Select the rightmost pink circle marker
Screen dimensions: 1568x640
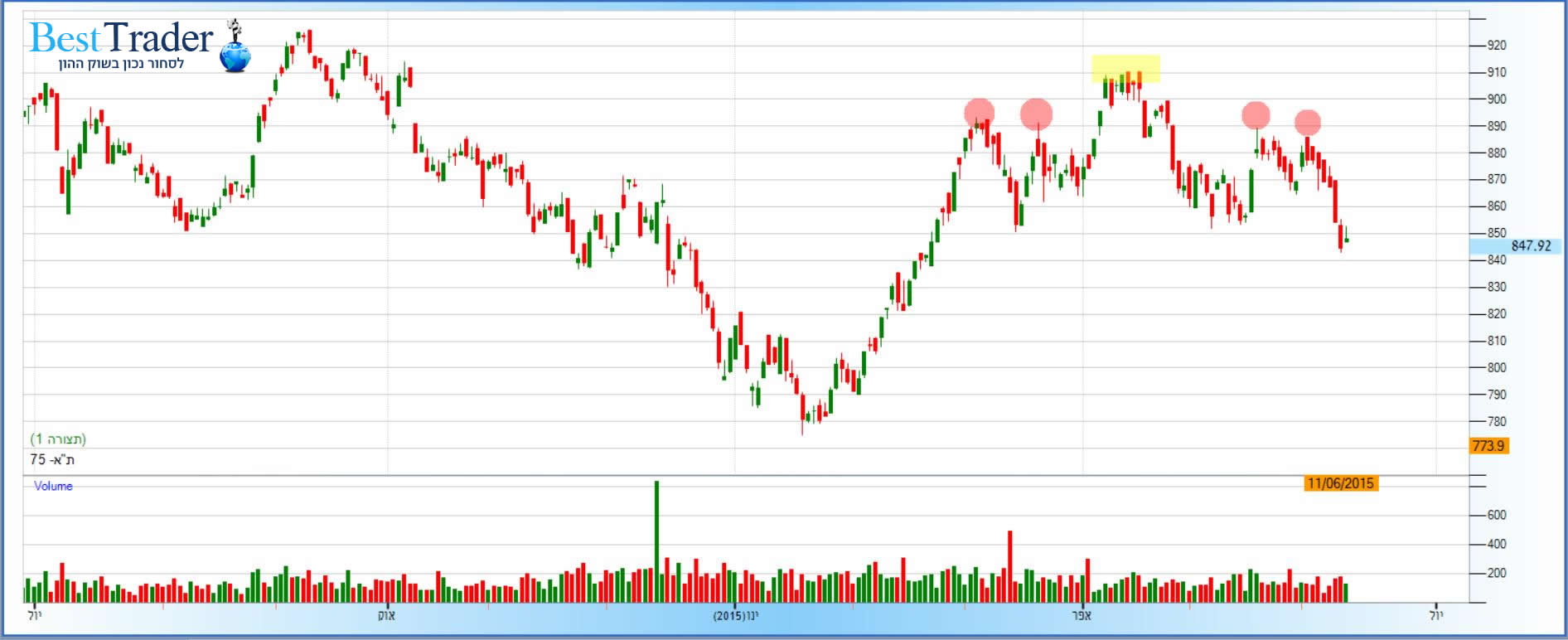[1307, 123]
